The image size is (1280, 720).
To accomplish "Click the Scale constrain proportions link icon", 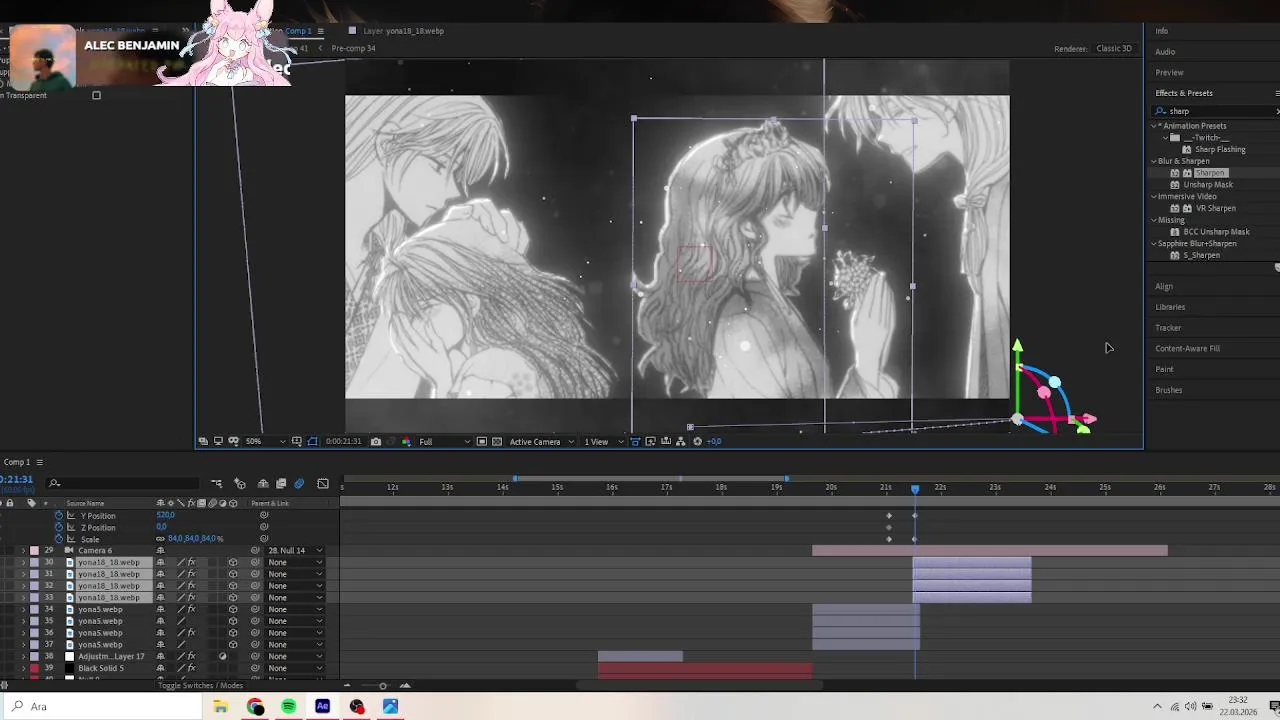I will point(160,539).
